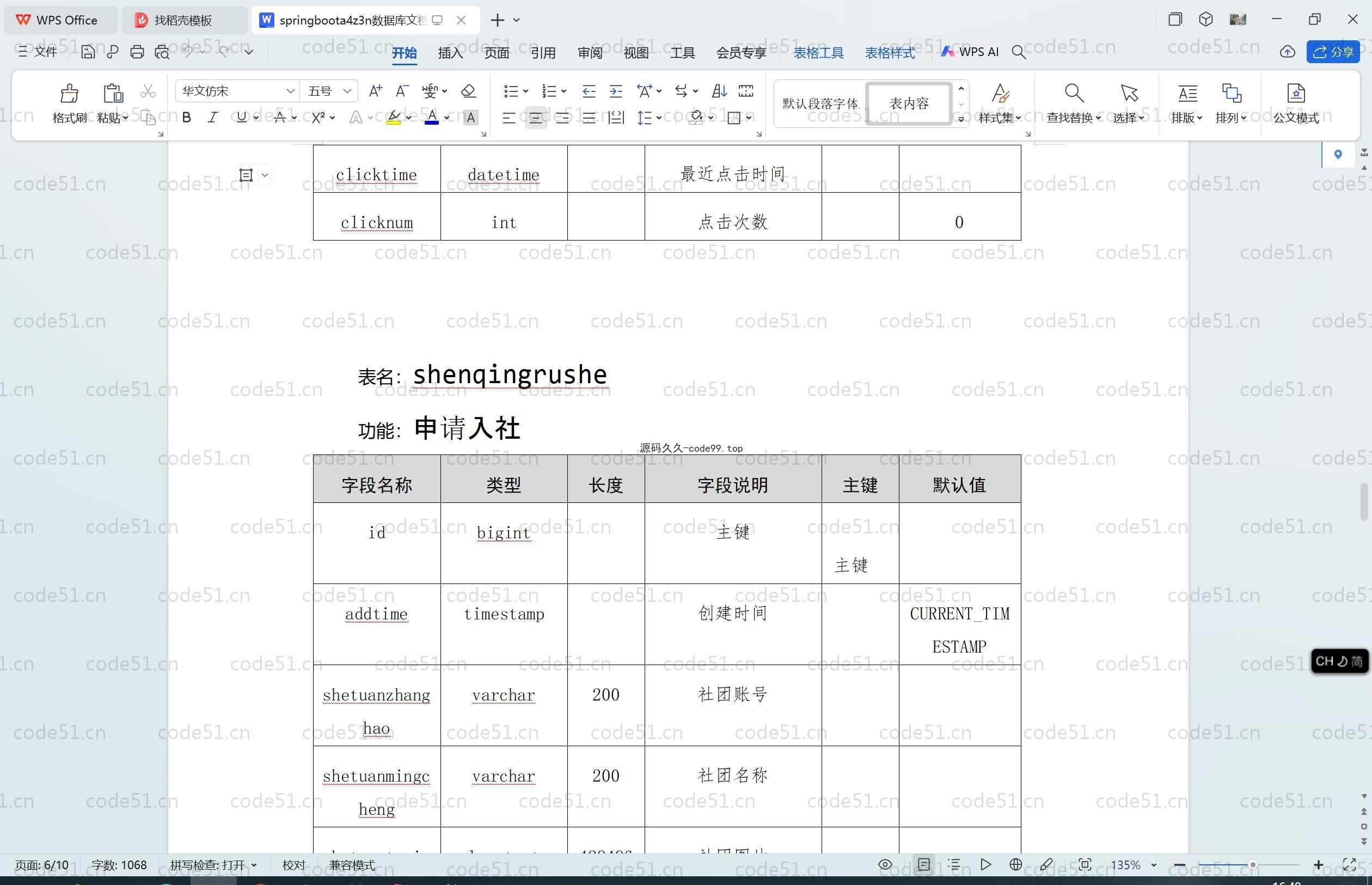Screen dimensions: 1372x885
Task: Click the Print Preview icon
Action: point(162,52)
